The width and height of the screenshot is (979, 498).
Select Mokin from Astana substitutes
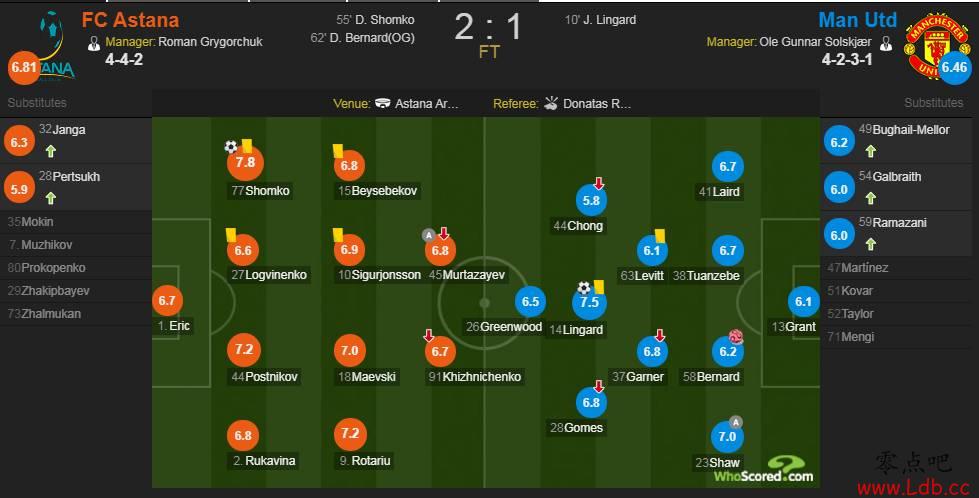tap(30, 222)
